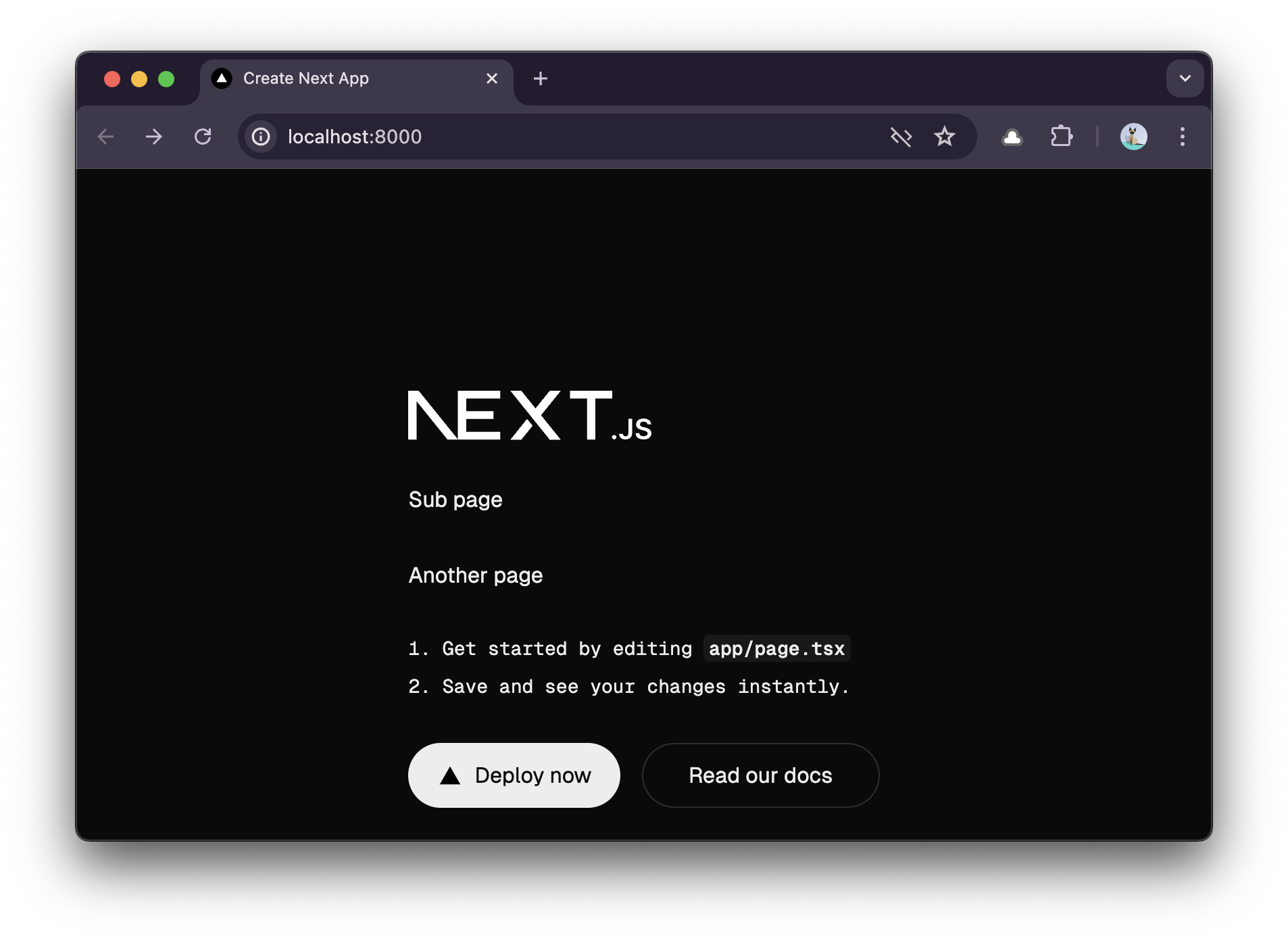Viewport: 1288px width, 941px height.
Task: Expand the tab search dropdown chevron
Action: tap(1185, 78)
